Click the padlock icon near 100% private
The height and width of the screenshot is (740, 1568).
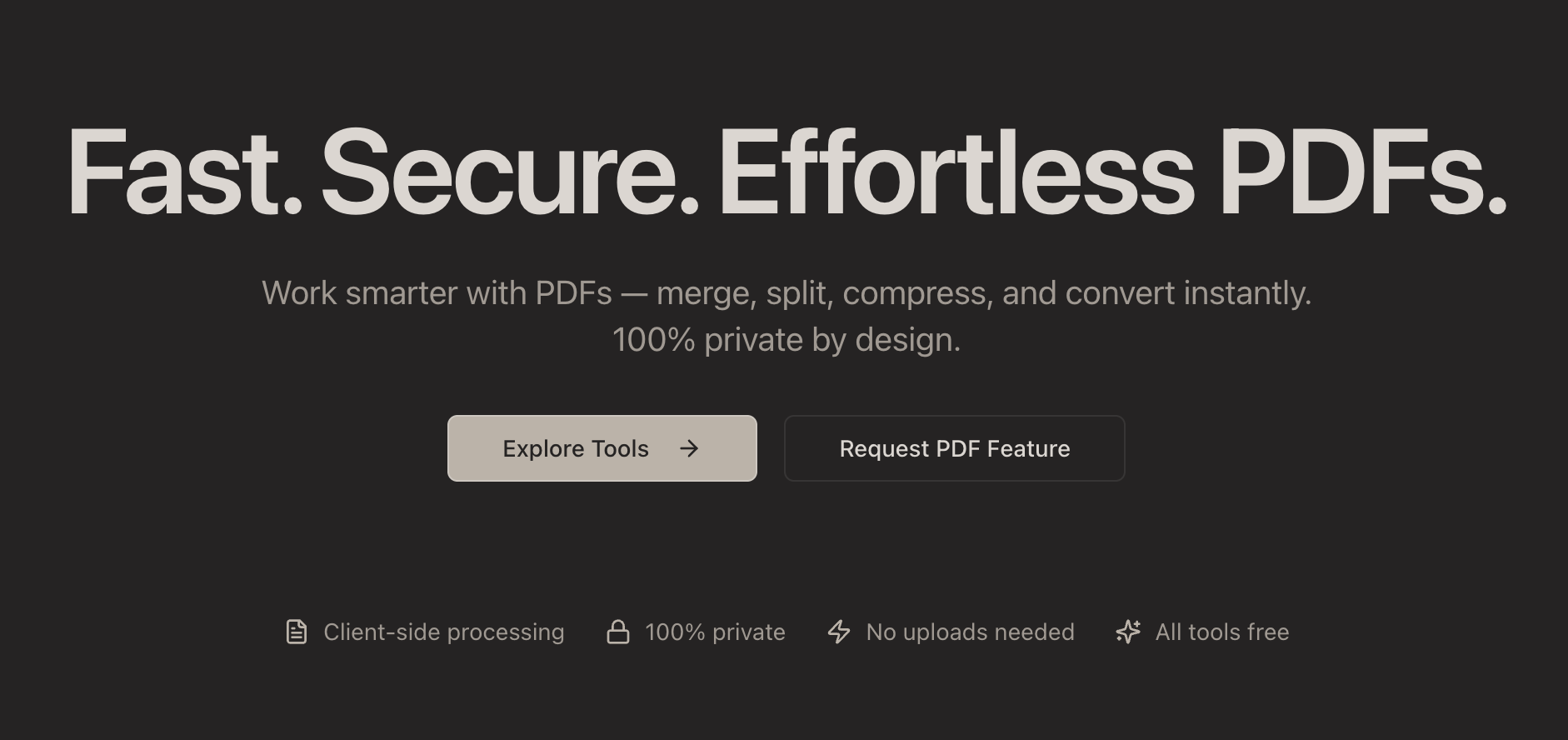617,632
